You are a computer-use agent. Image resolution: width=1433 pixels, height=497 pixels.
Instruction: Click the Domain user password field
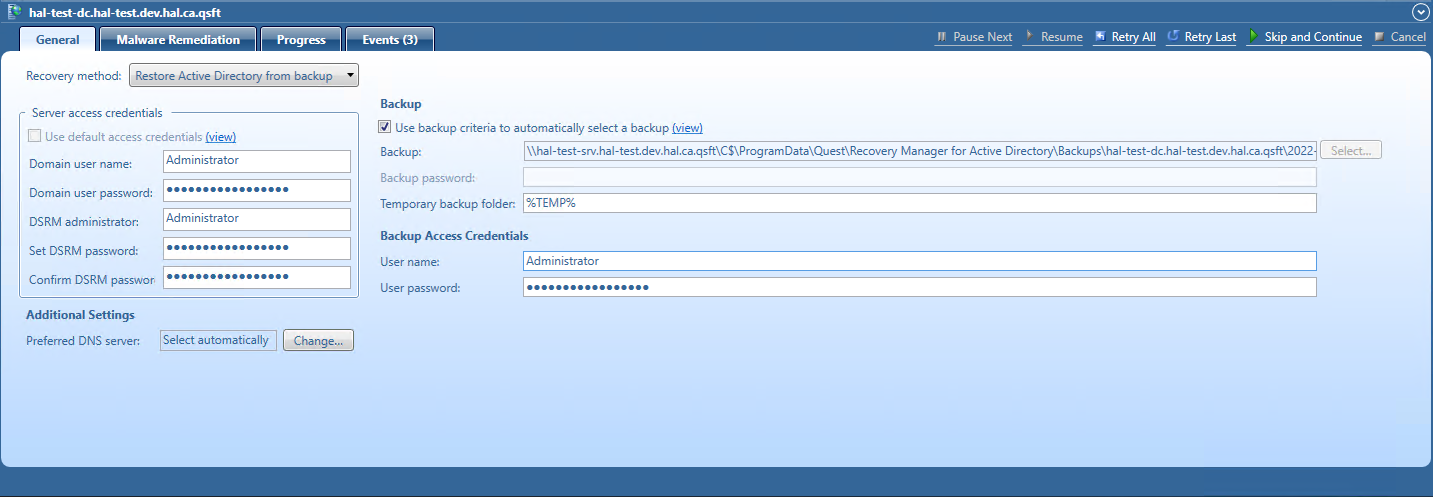257,190
